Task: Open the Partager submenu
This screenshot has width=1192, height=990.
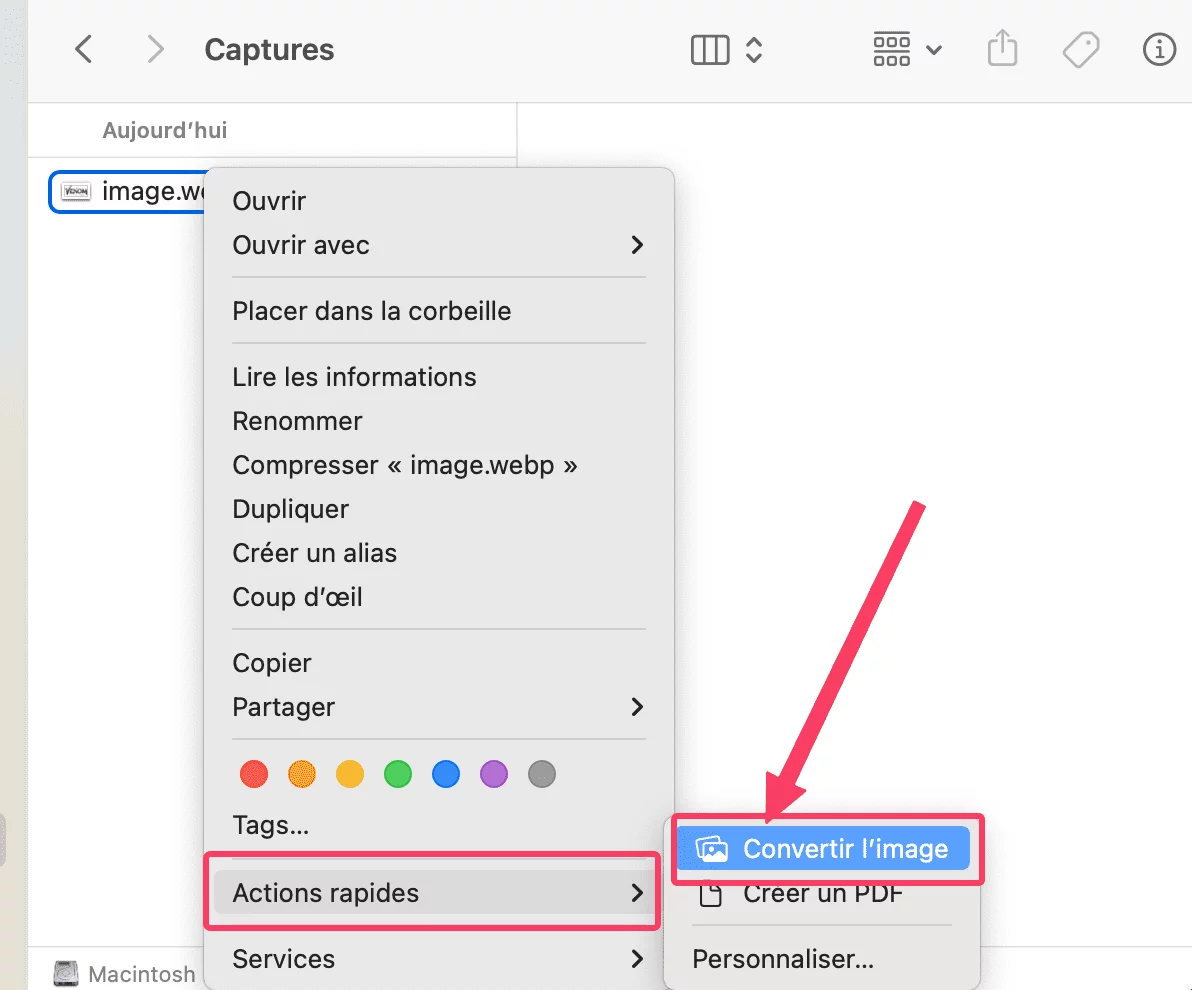Action: click(438, 707)
